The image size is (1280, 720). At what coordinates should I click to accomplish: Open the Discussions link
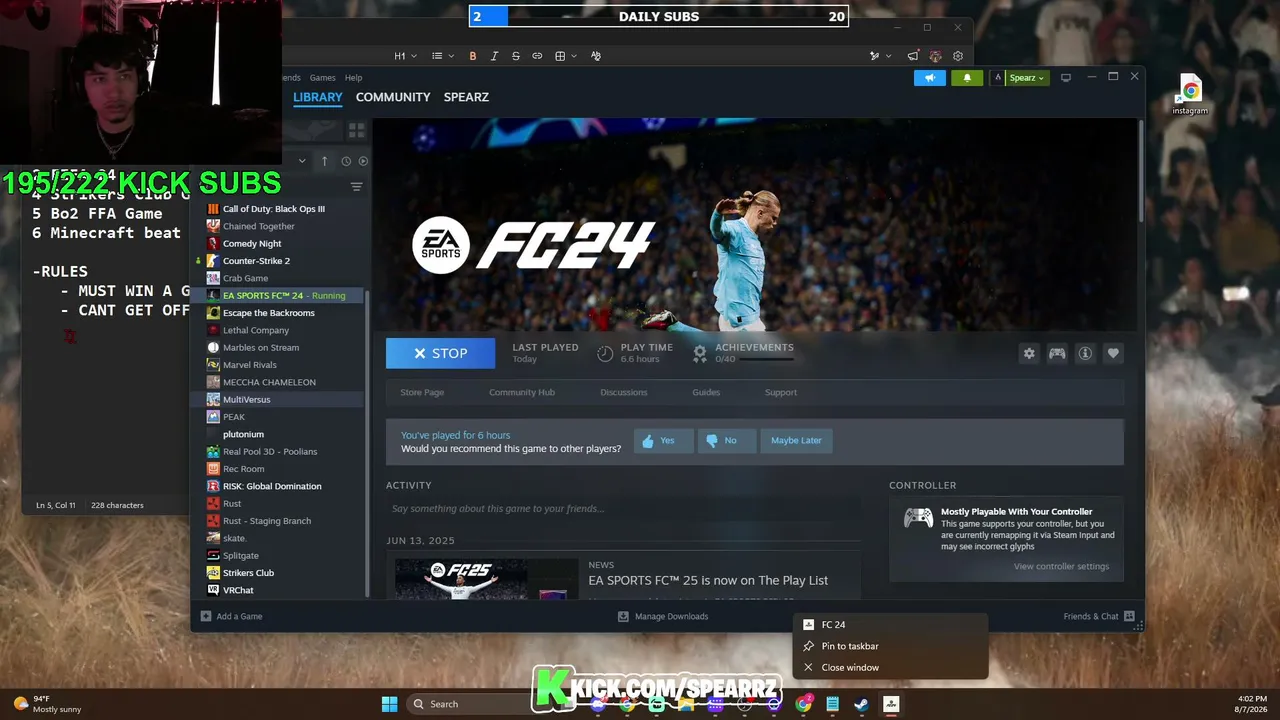(x=624, y=393)
